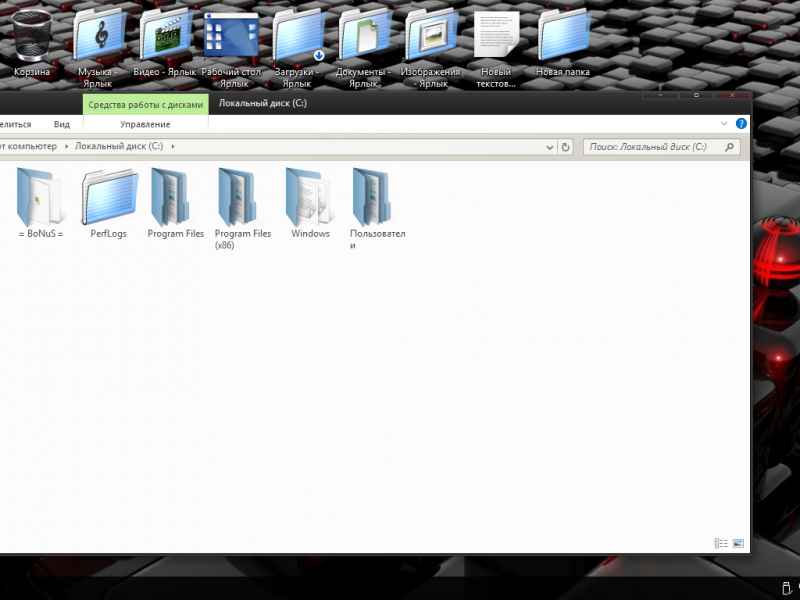The image size is (800, 600).
Task: Select the Новый текстов... document on desktop
Action: click(x=496, y=48)
